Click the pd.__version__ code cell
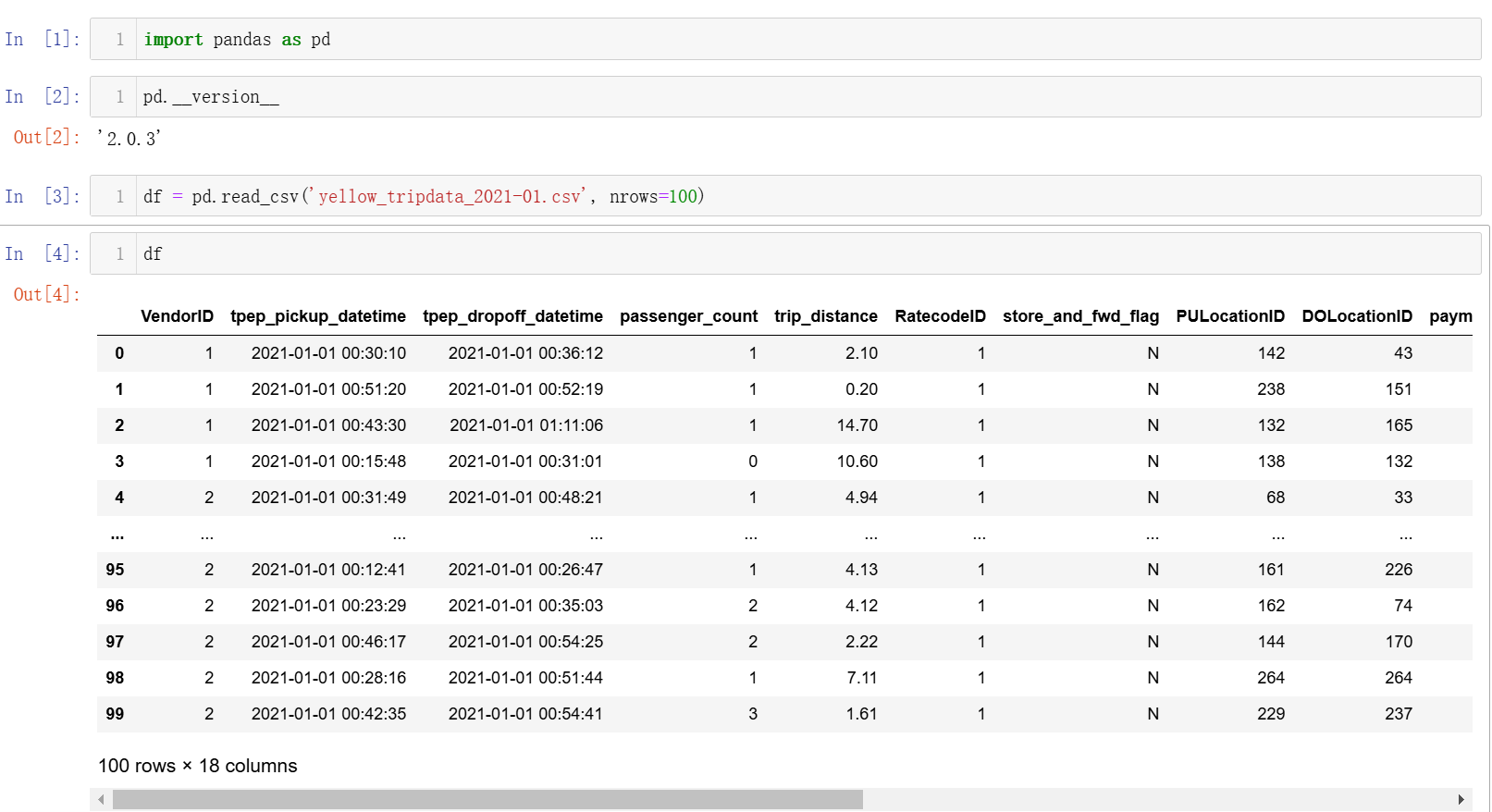The image size is (1492, 812). (785, 96)
